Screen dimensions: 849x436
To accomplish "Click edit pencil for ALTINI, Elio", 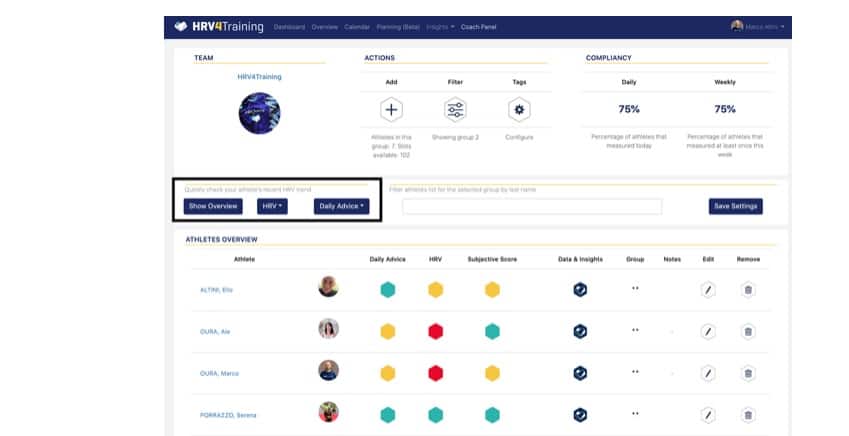I will point(708,290).
